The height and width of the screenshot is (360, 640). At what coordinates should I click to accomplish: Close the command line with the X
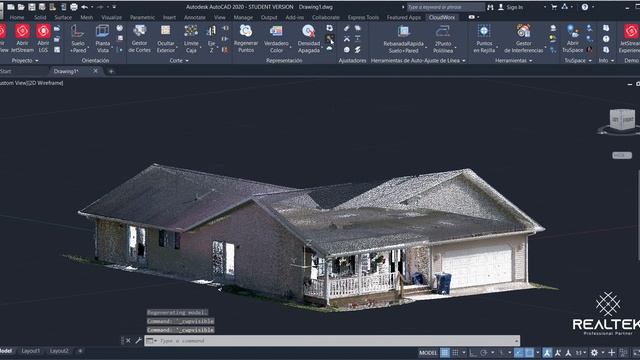coord(128,340)
